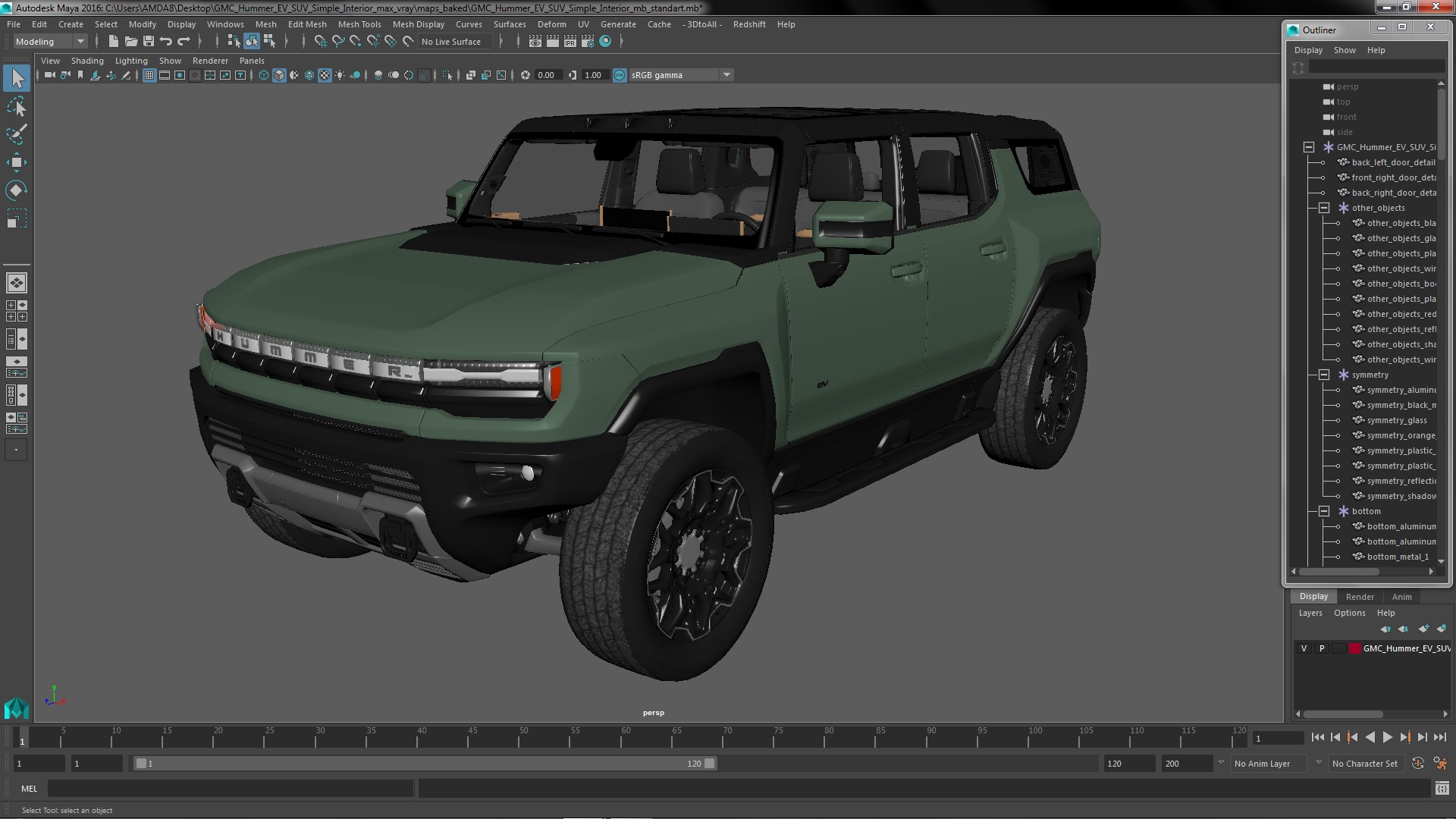Click the exposure value field 0.00
This screenshot has width=1456, height=819.
tap(548, 75)
